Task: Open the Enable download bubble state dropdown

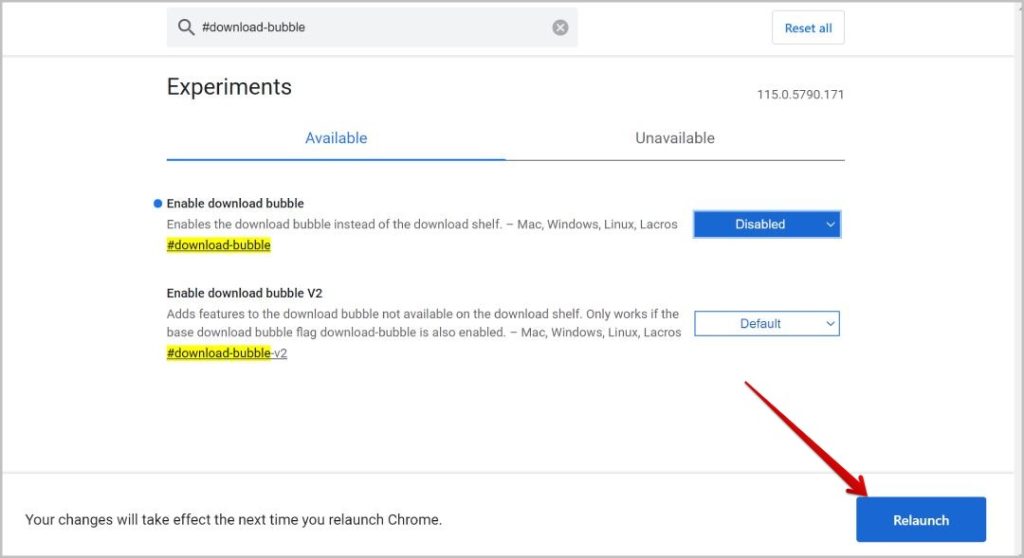Action: (767, 224)
